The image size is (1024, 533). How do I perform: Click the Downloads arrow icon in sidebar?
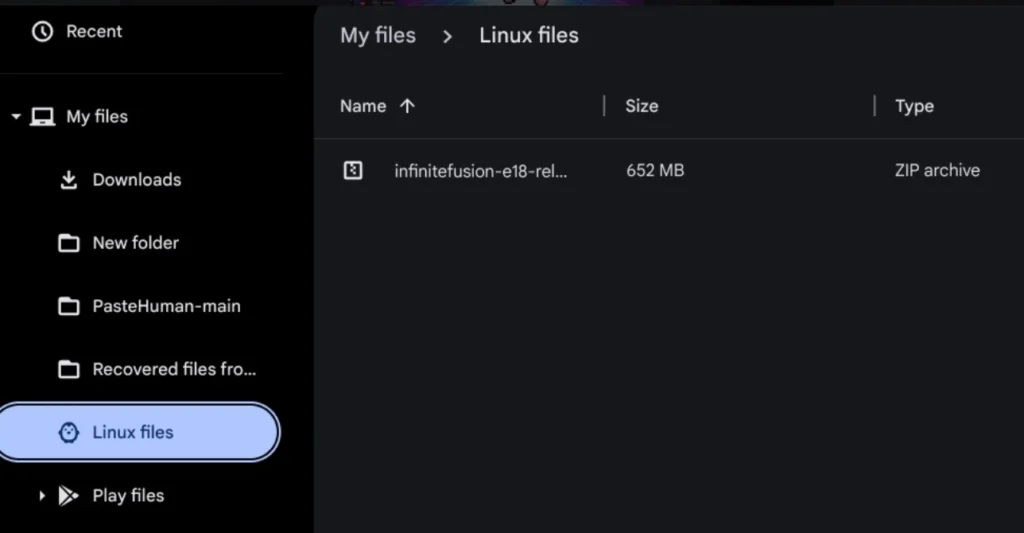[x=69, y=180]
